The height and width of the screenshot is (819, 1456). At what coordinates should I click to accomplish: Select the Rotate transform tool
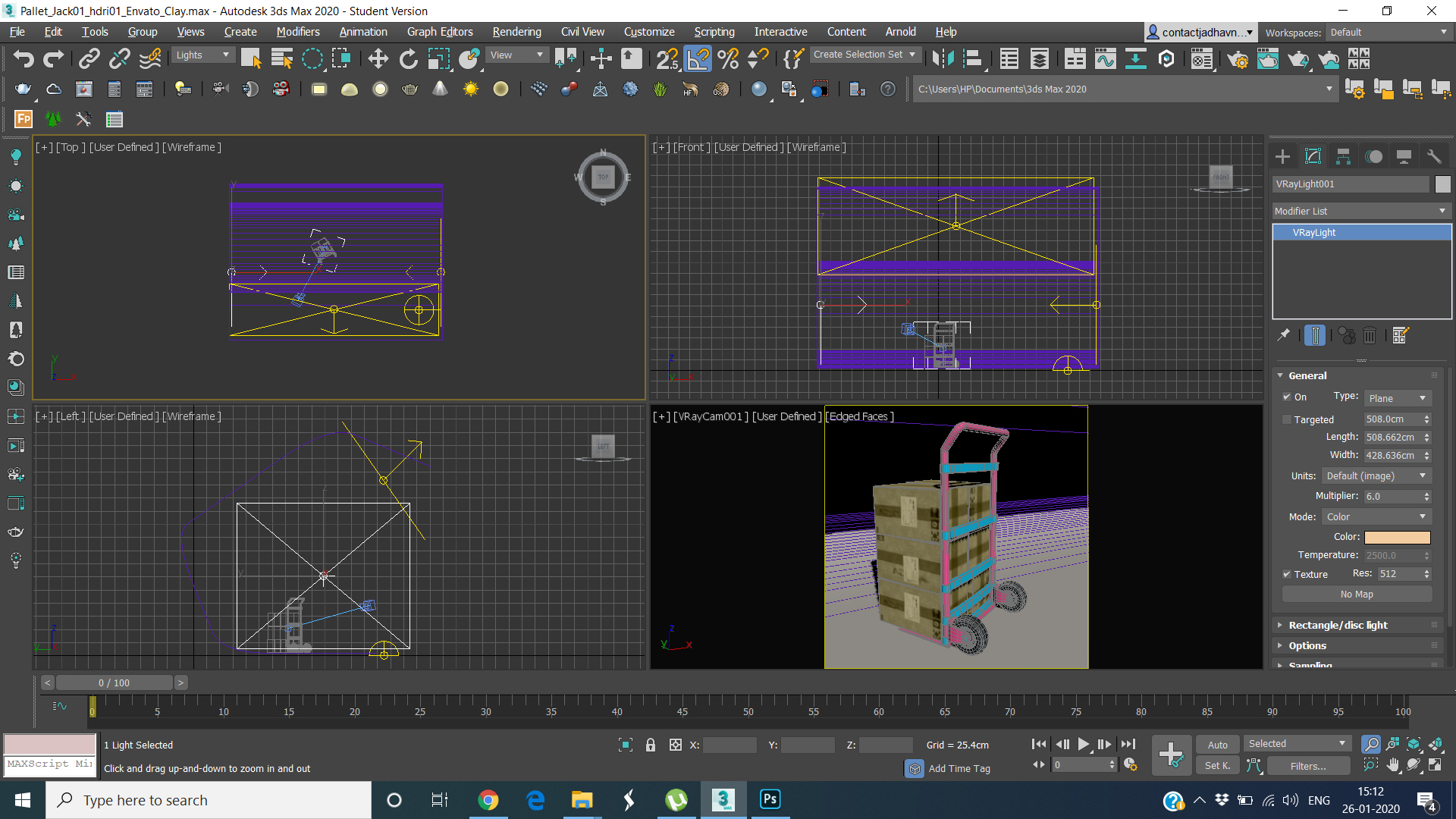408,58
